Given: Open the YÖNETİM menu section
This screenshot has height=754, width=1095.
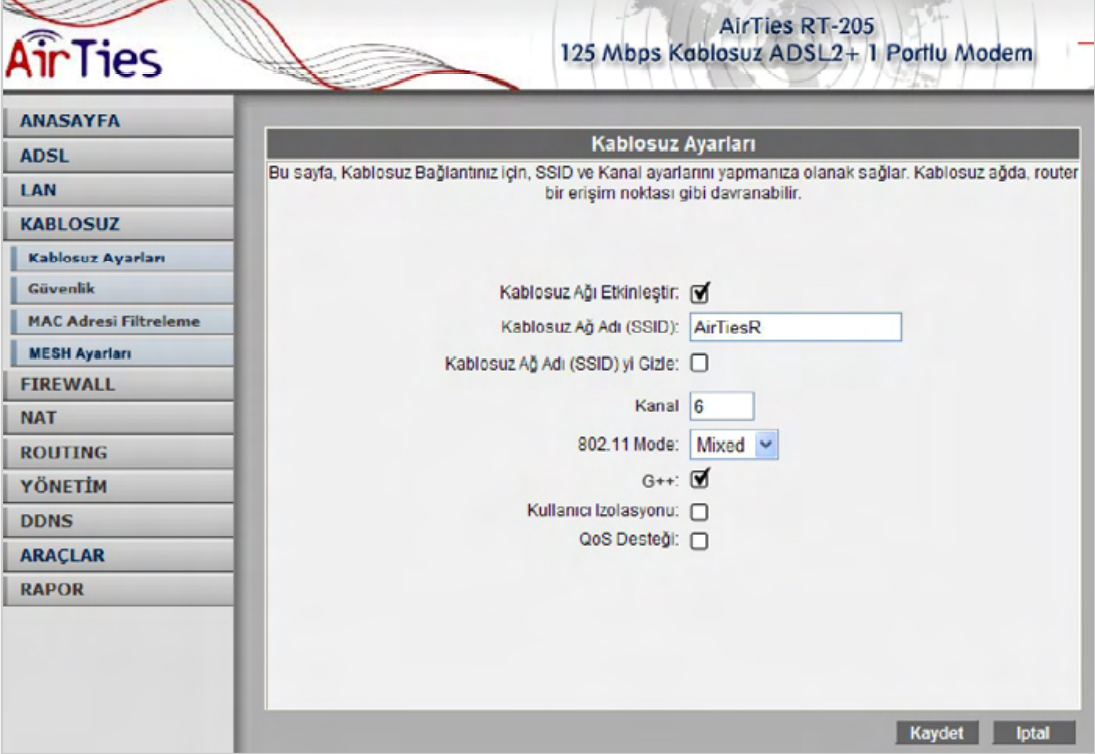Looking at the screenshot, I should [116, 487].
